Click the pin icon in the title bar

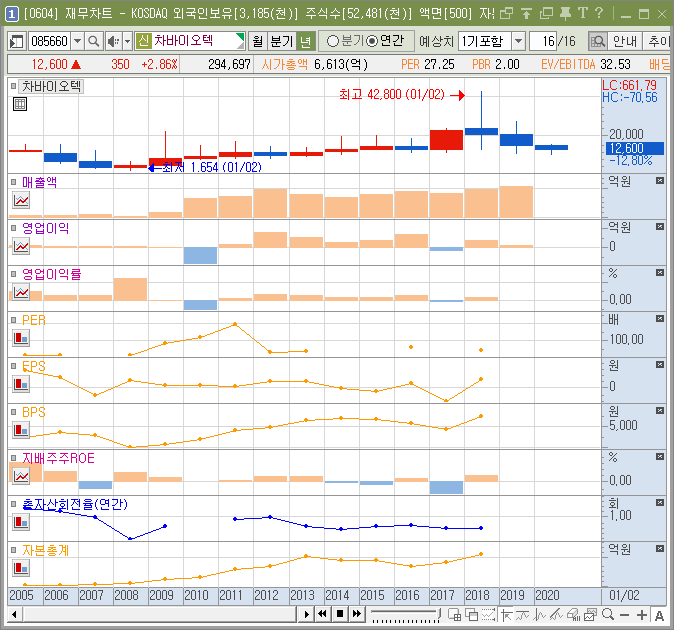pyautogui.click(x=565, y=14)
